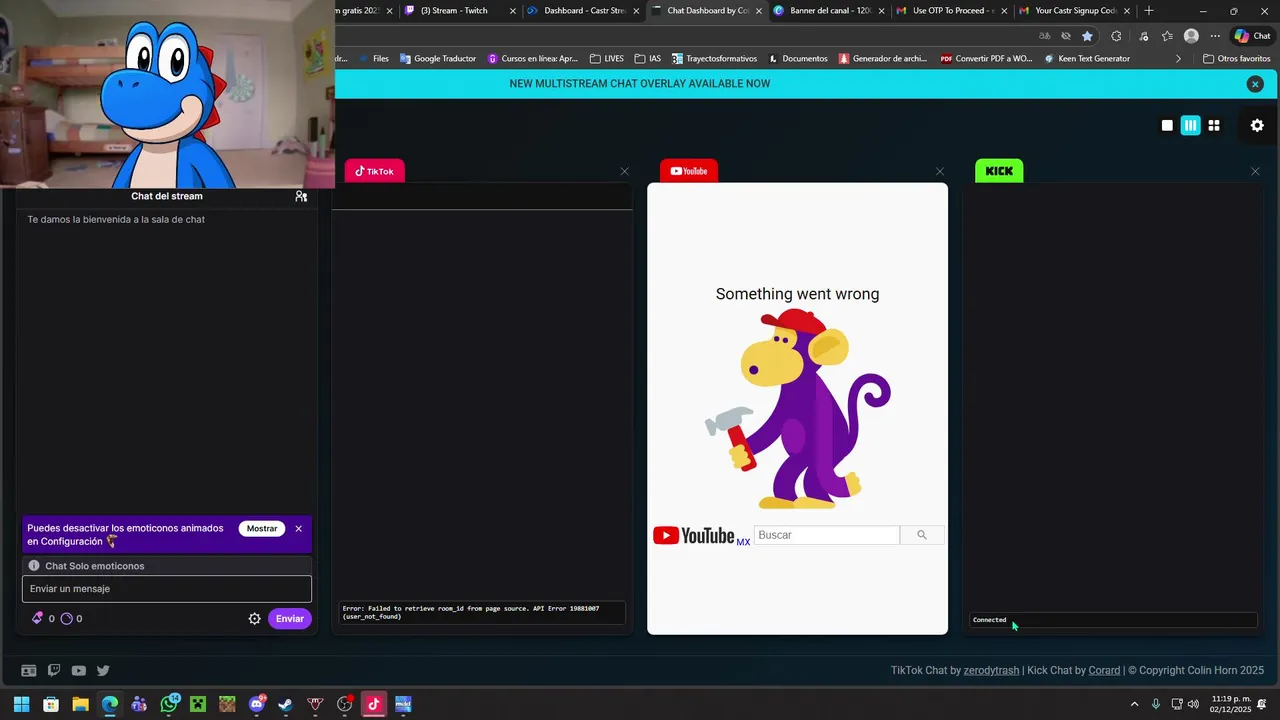Open Twitch chat settings gear
The height and width of the screenshot is (720, 1280).
click(254, 619)
